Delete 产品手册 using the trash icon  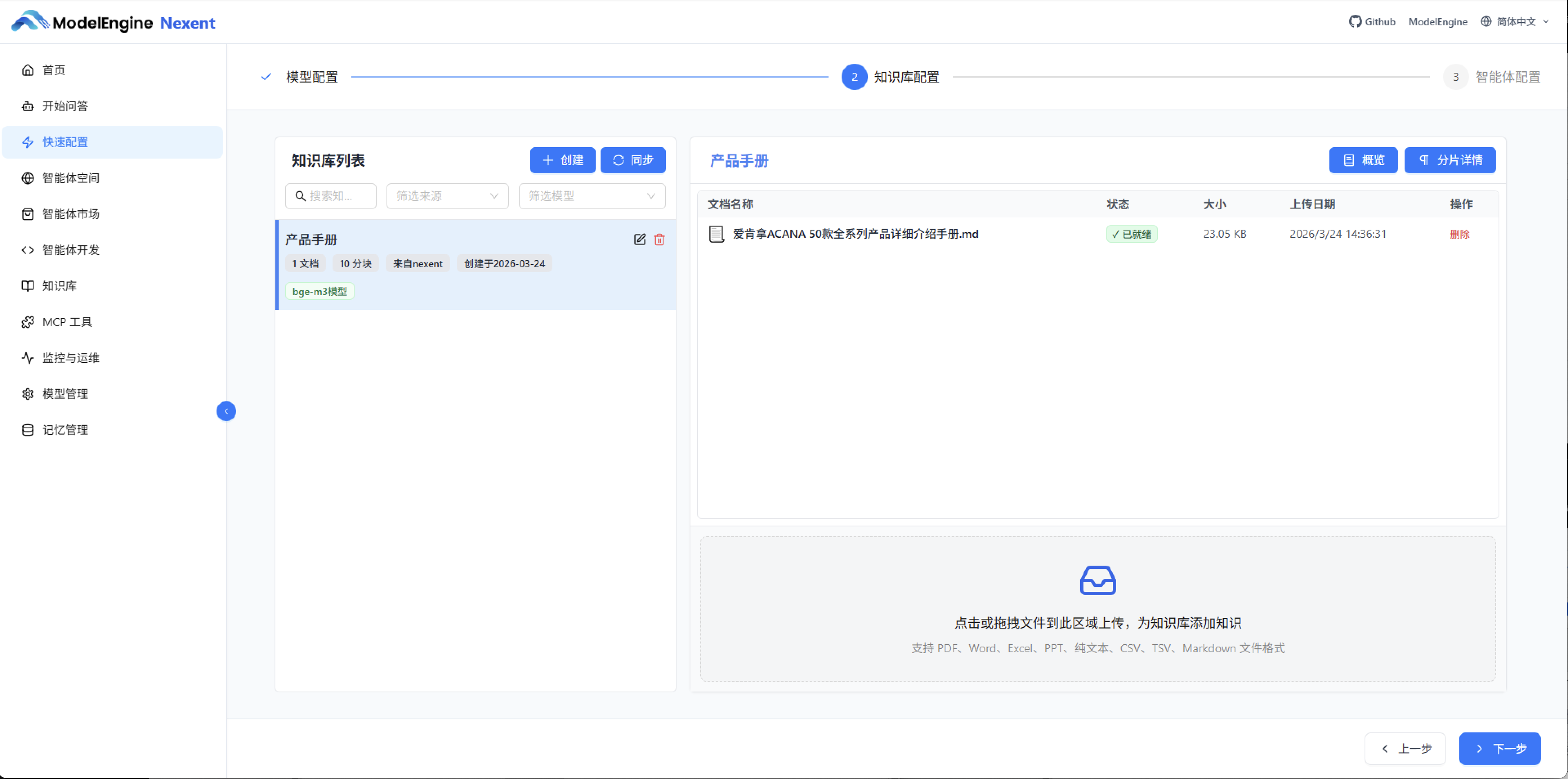659,240
